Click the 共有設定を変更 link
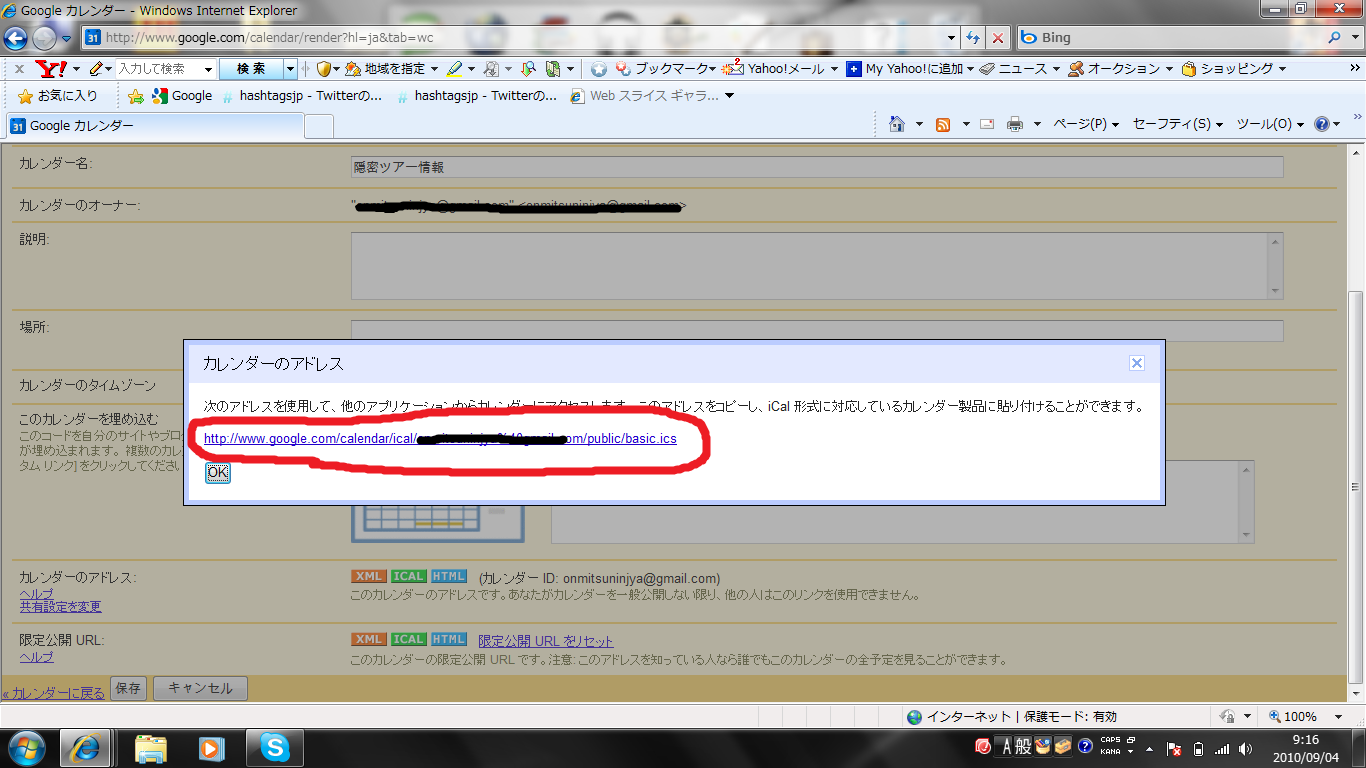 coord(60,606)
